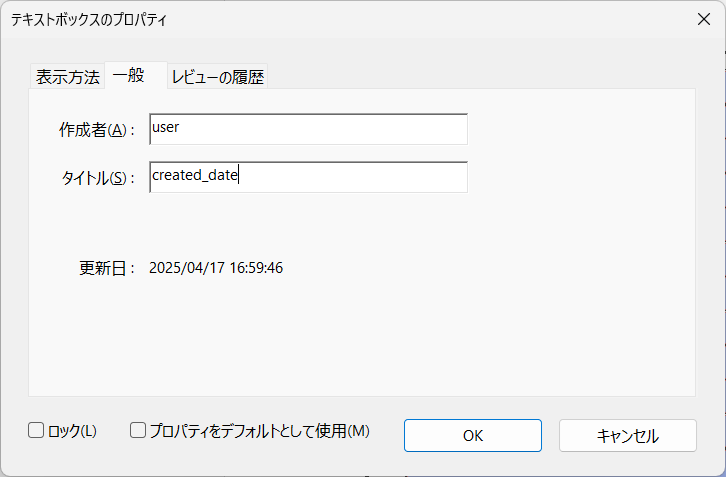Focus the タイトル input field
The height and width of the screenshot is (477, 726).
coord(308,177)
